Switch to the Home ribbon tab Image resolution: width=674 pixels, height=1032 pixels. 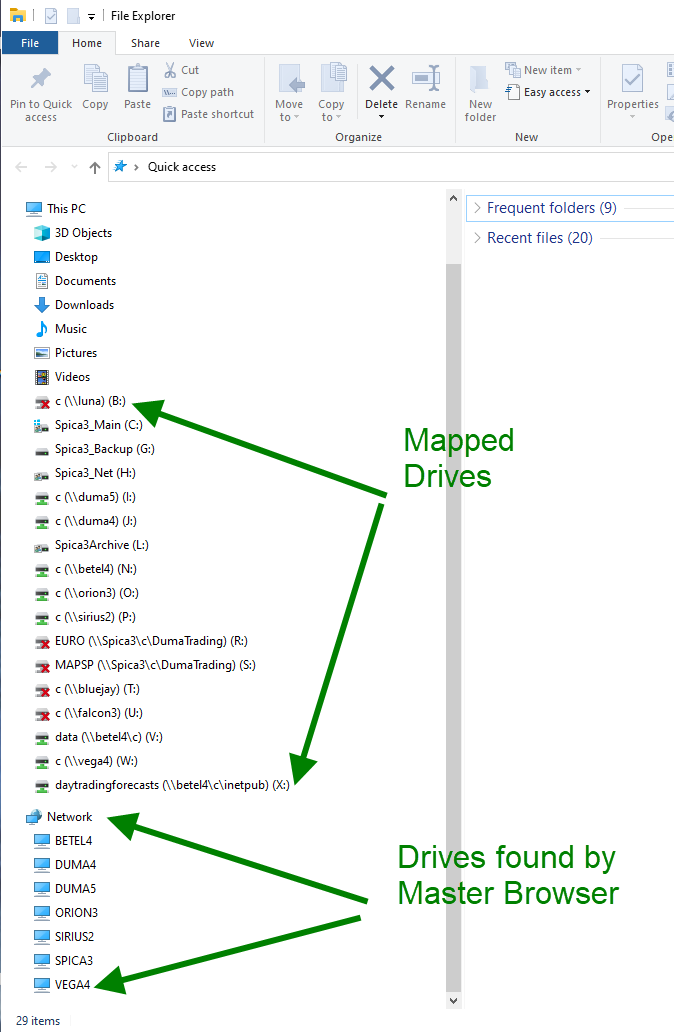pyautogui.click(x=87, y=43)
